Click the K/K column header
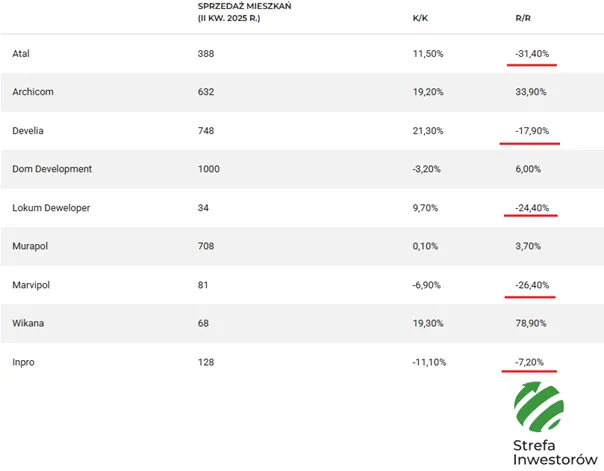The height and width of the screenshot is (471, 604). (x=420, y=18)
